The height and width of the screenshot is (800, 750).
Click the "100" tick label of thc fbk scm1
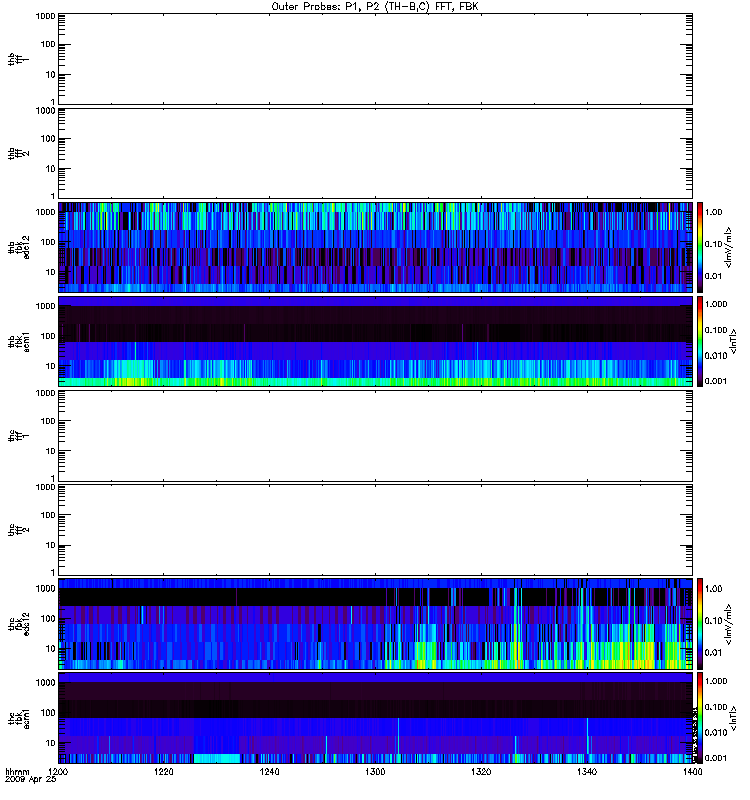[x=48, y=713]
